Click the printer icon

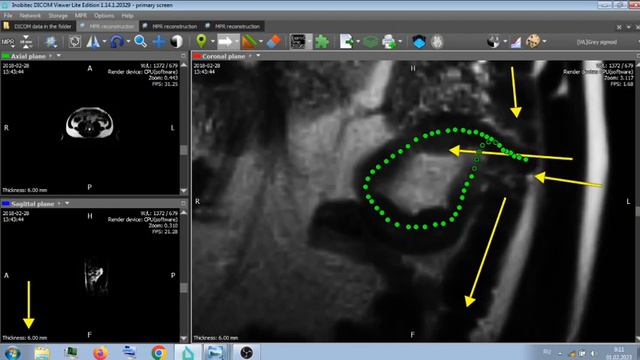coord(389,42)
